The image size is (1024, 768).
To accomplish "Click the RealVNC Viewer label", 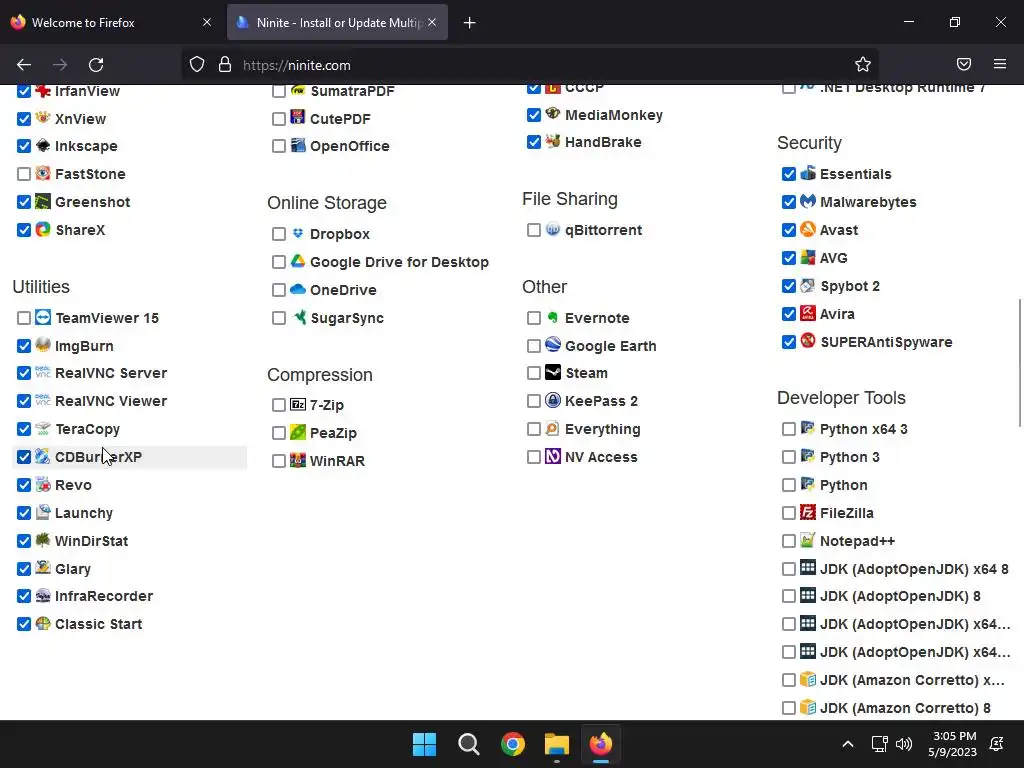I will pyautogui.click(x=111, y=401).
